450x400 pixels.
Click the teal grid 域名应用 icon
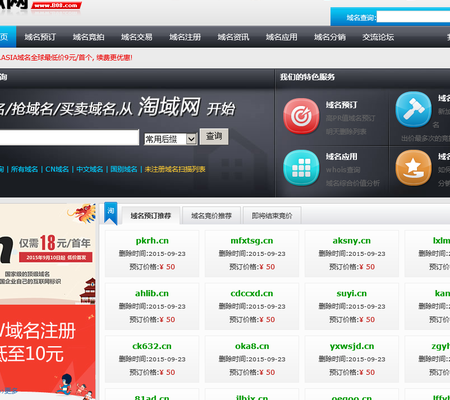[301, 167]
